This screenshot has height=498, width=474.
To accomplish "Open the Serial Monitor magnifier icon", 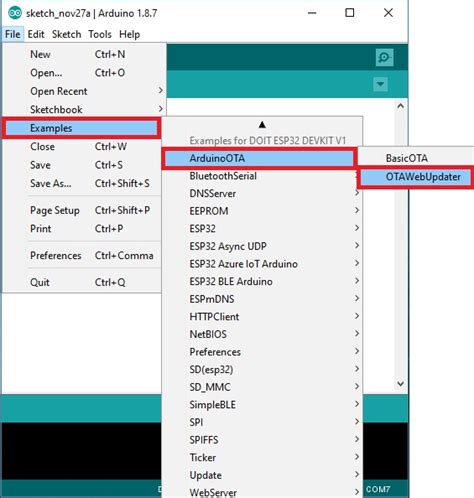I will [x=384, y=57].
